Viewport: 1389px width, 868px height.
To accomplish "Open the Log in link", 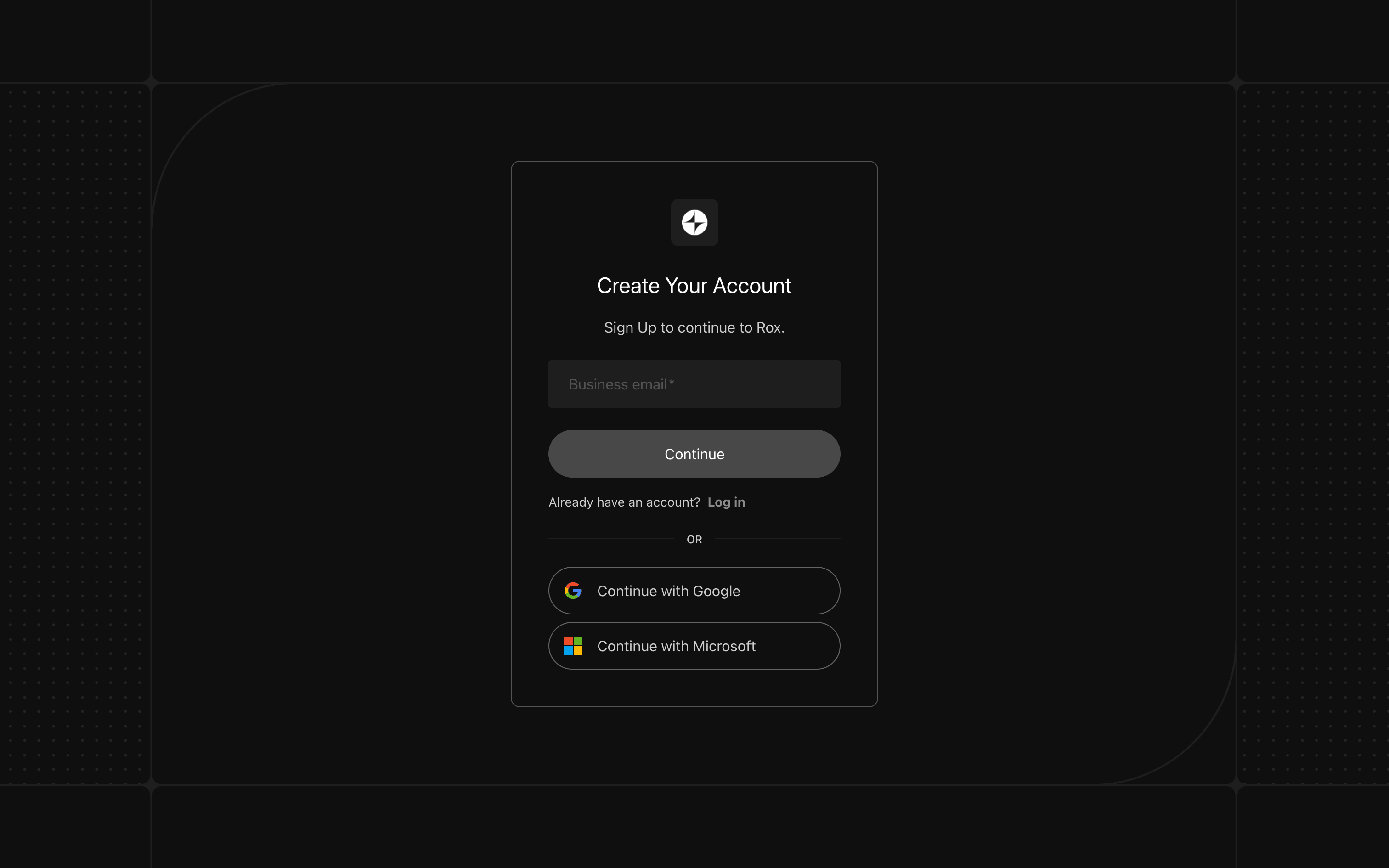I will (726, 502).
